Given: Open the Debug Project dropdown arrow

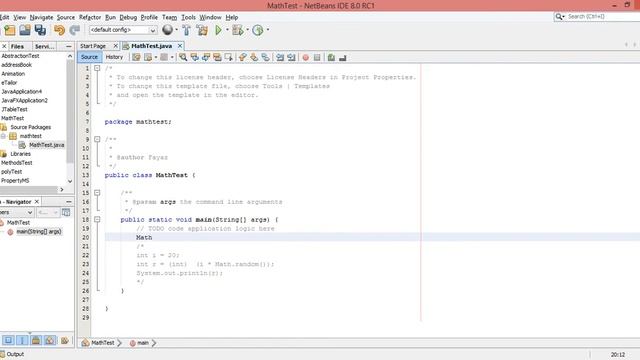Looking at the screenshot, I should (x=247, y=29).
